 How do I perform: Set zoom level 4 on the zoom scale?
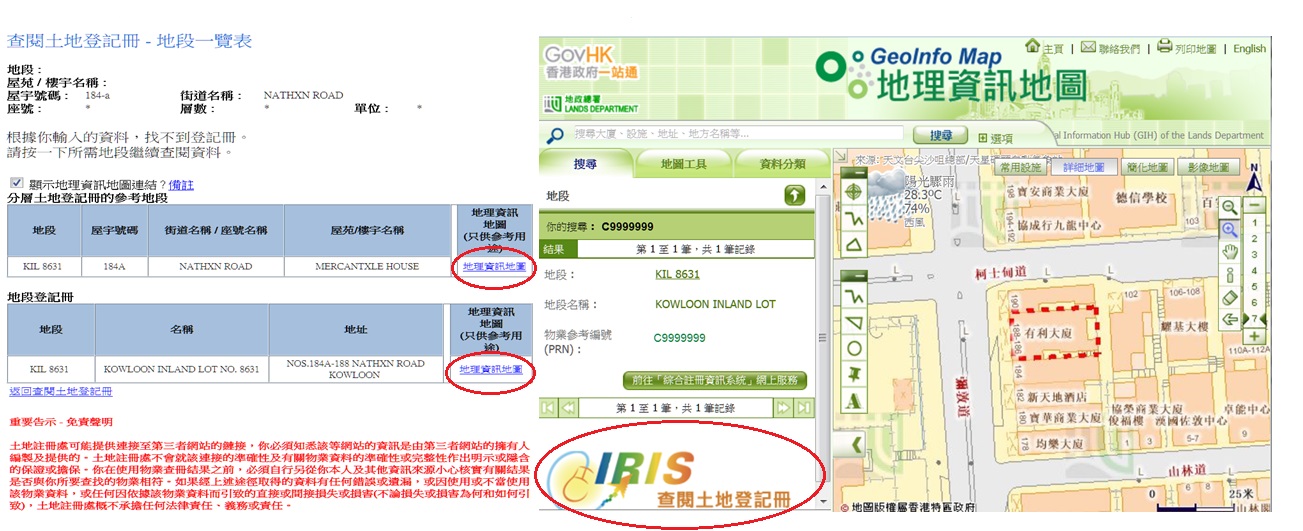pos(1255,271)
